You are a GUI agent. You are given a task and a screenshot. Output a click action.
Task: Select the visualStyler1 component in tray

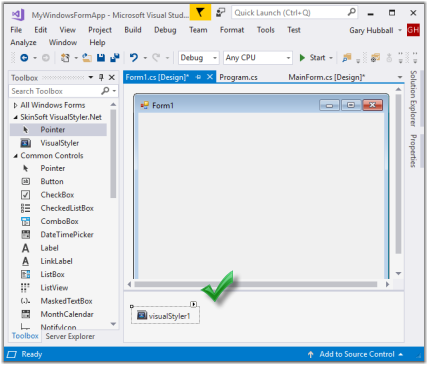[x=165, y=316]
